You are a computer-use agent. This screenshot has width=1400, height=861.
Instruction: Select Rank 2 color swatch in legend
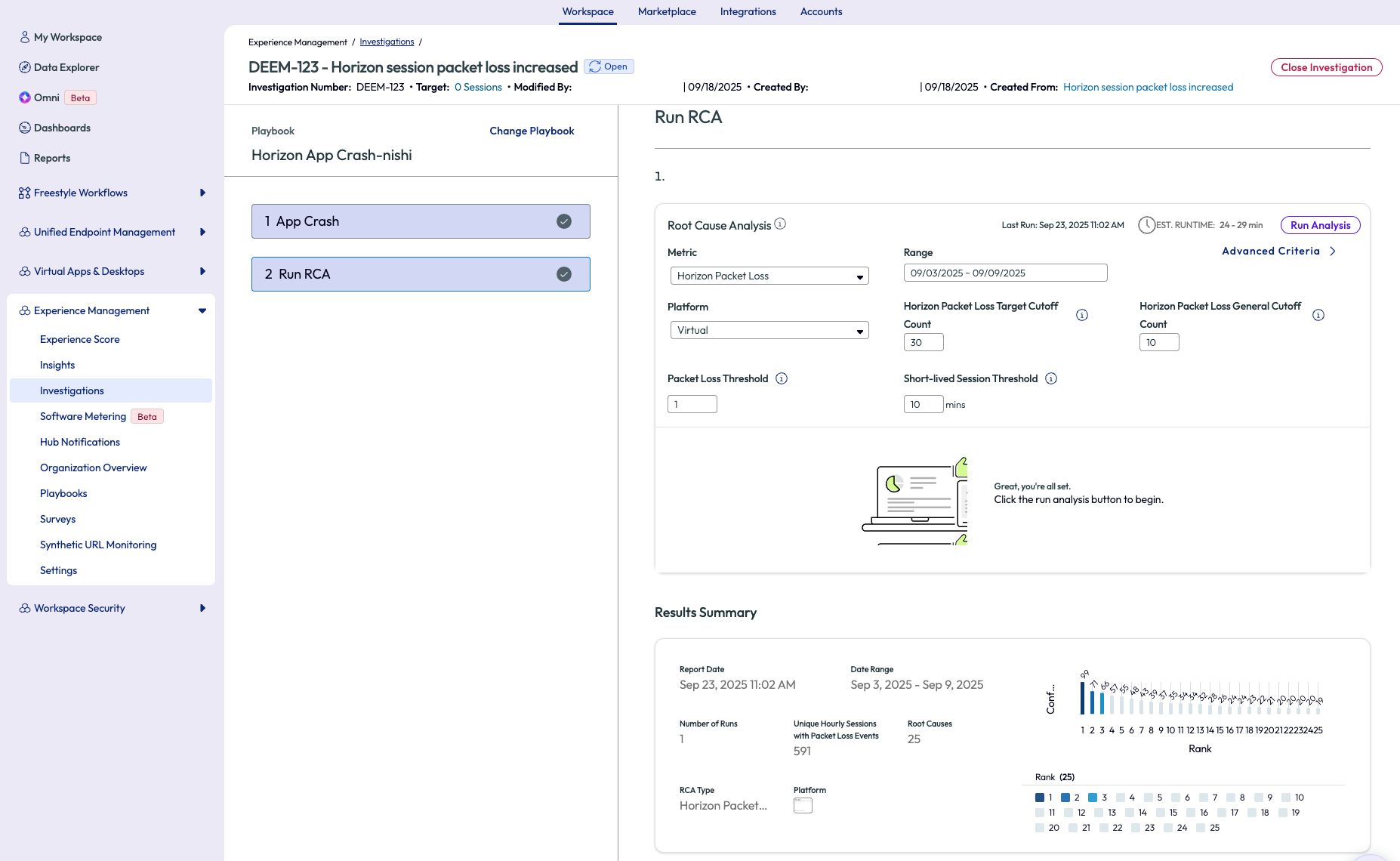coord(1065,798)
